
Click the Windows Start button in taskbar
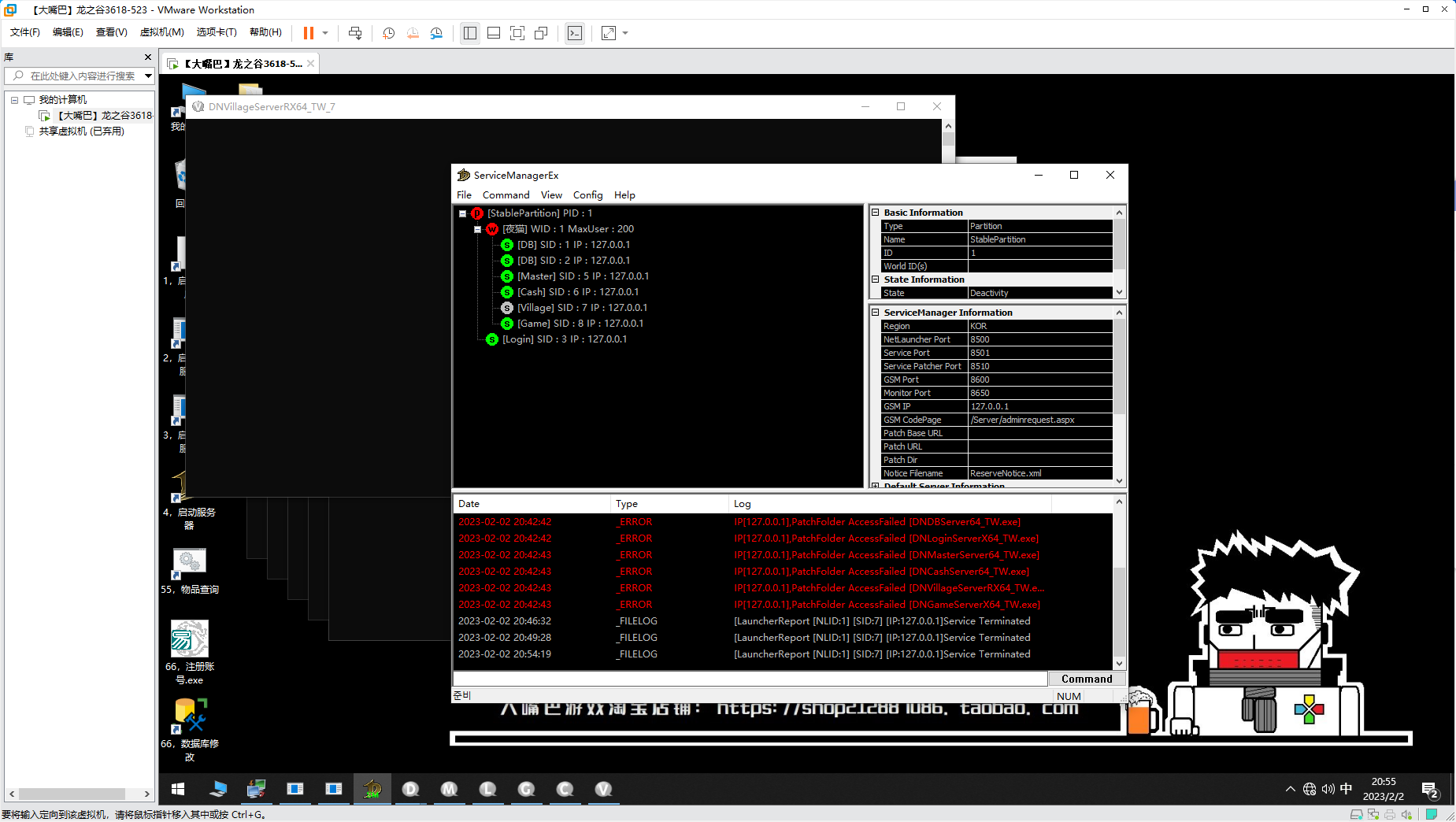(178, 789)
